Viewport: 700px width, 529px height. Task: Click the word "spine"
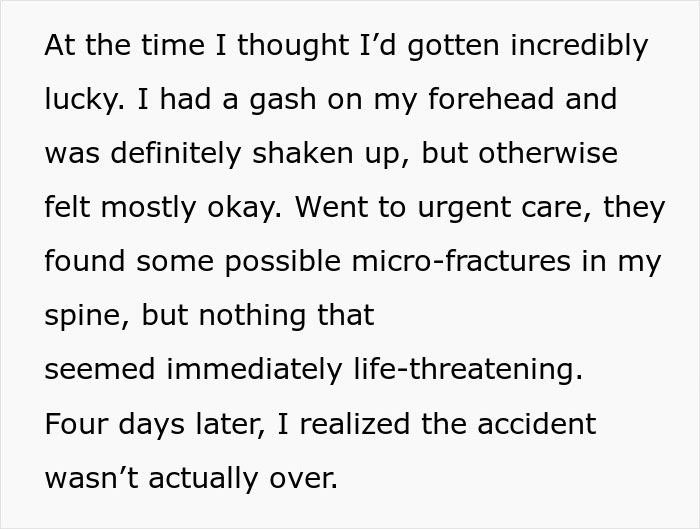pyautogui.click(x=85, y=316)
